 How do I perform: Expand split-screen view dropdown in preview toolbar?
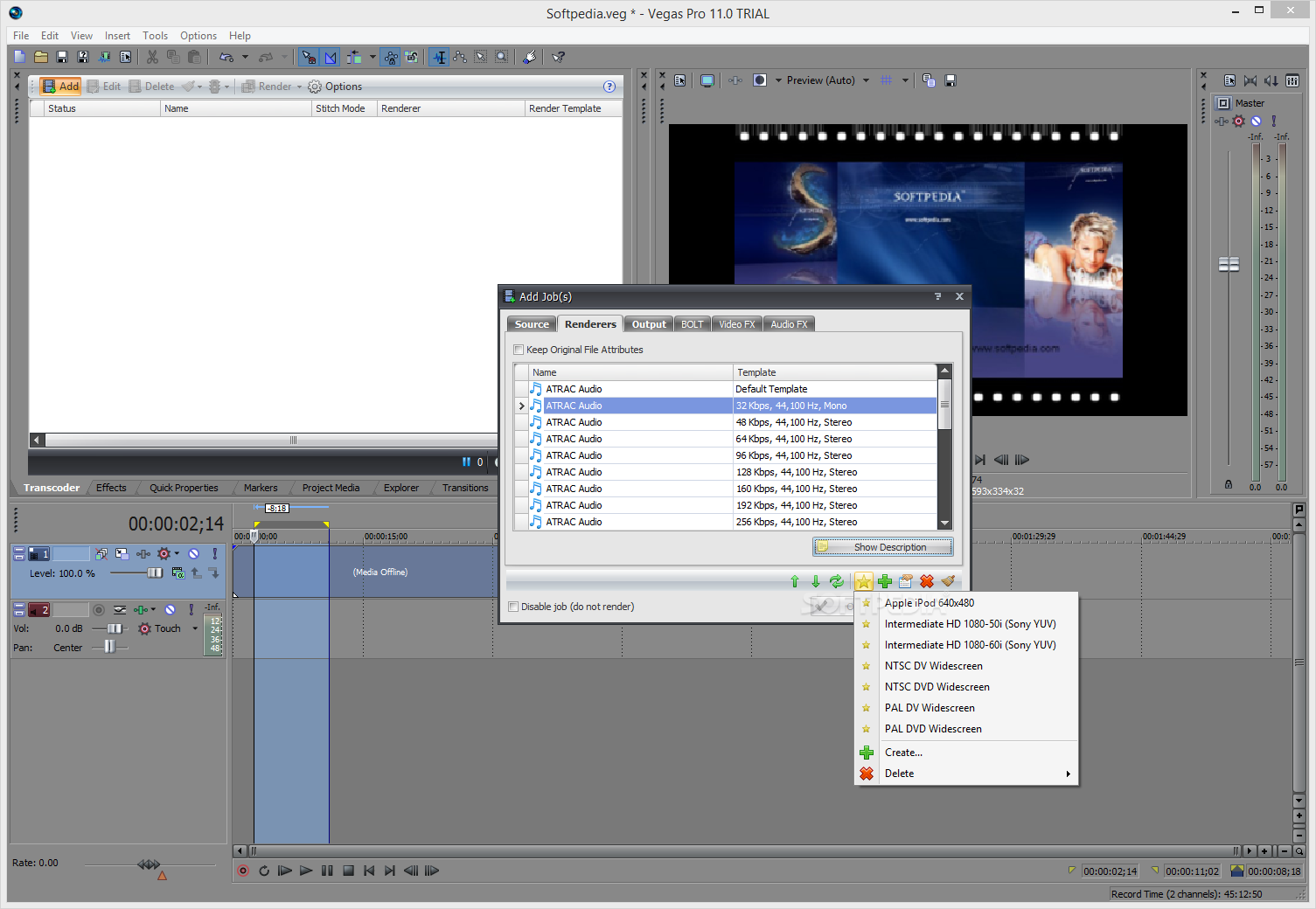tap(778, 80)
